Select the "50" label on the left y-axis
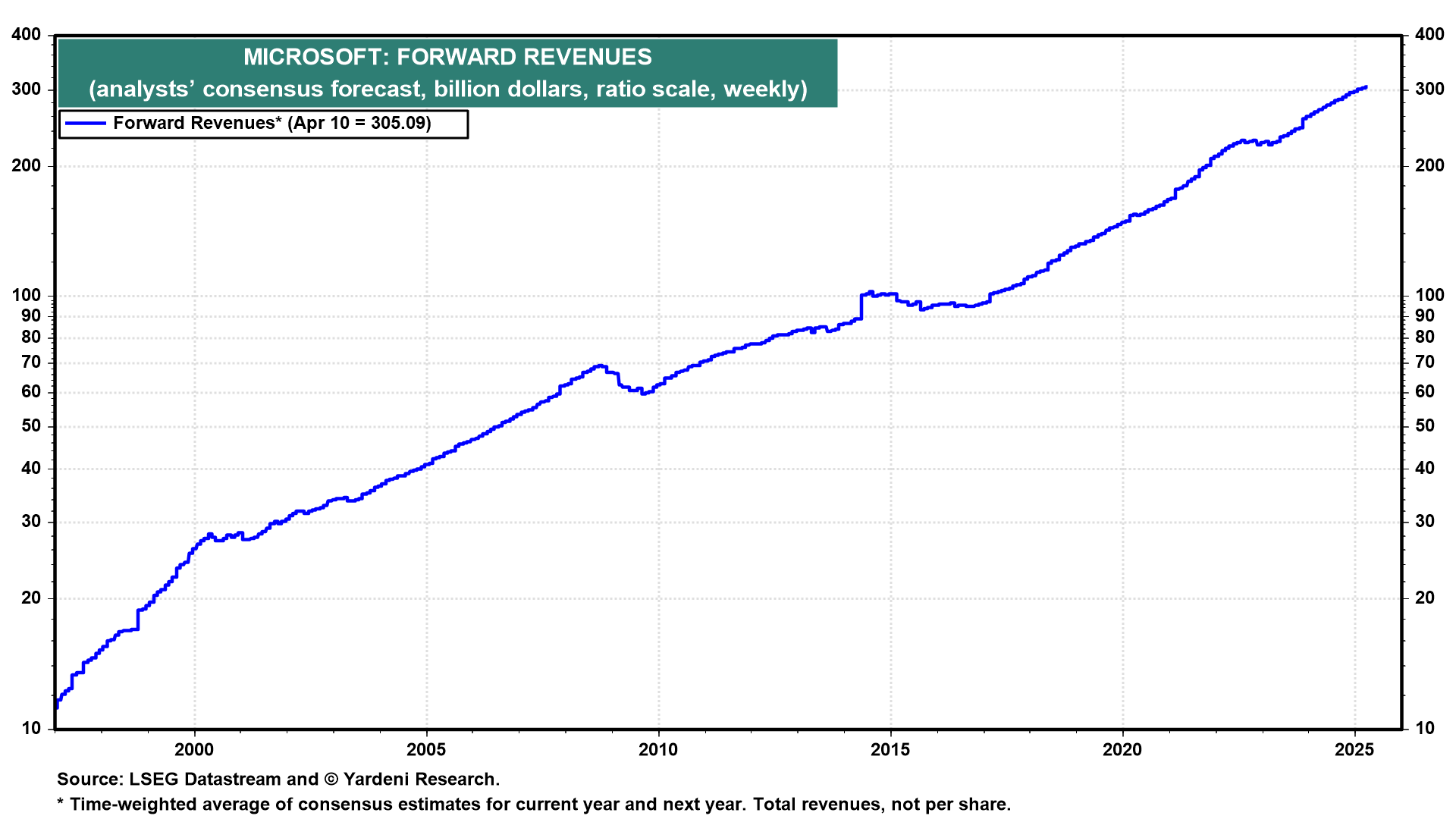The width and height of the screenshot is (1456, 819). 32,425
